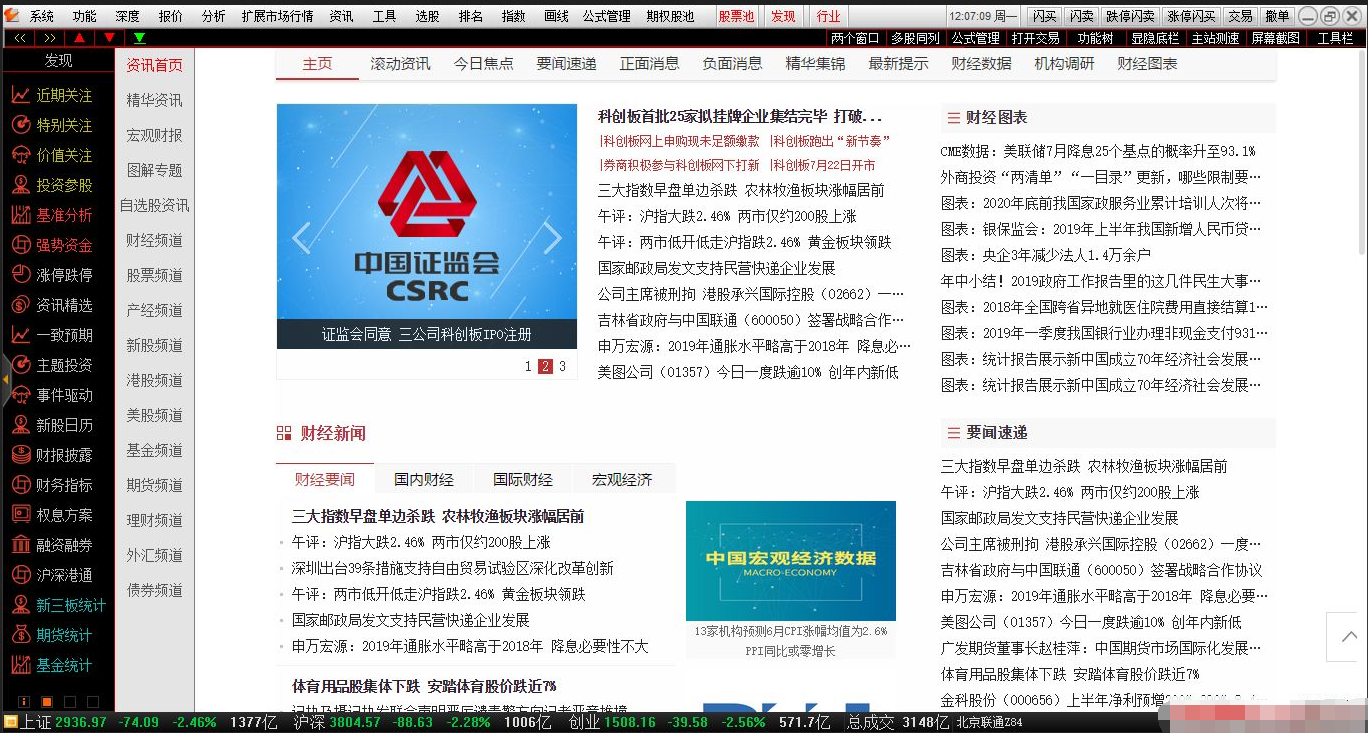Switch to the 滚动资讯 tab
Image resolution: width=1368 pixels, height=733 pixels.
pyautogui.click(x=400, y=63)
